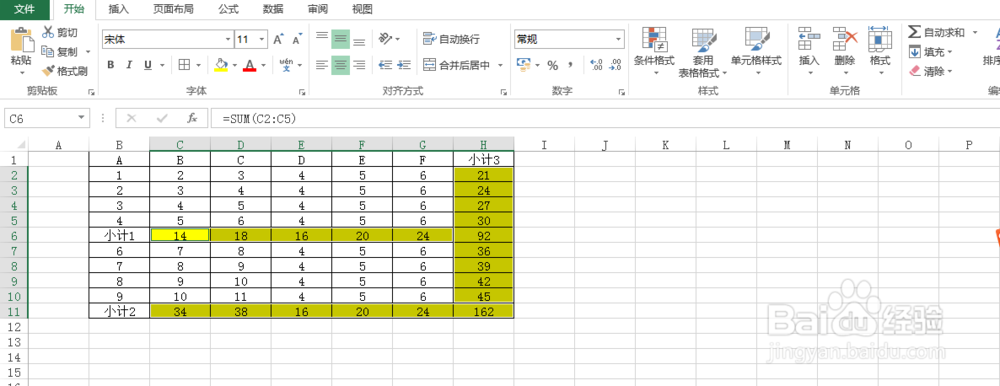
Task: Switch to the 页面布局 Page Layout tab
Action: point(173,10)
